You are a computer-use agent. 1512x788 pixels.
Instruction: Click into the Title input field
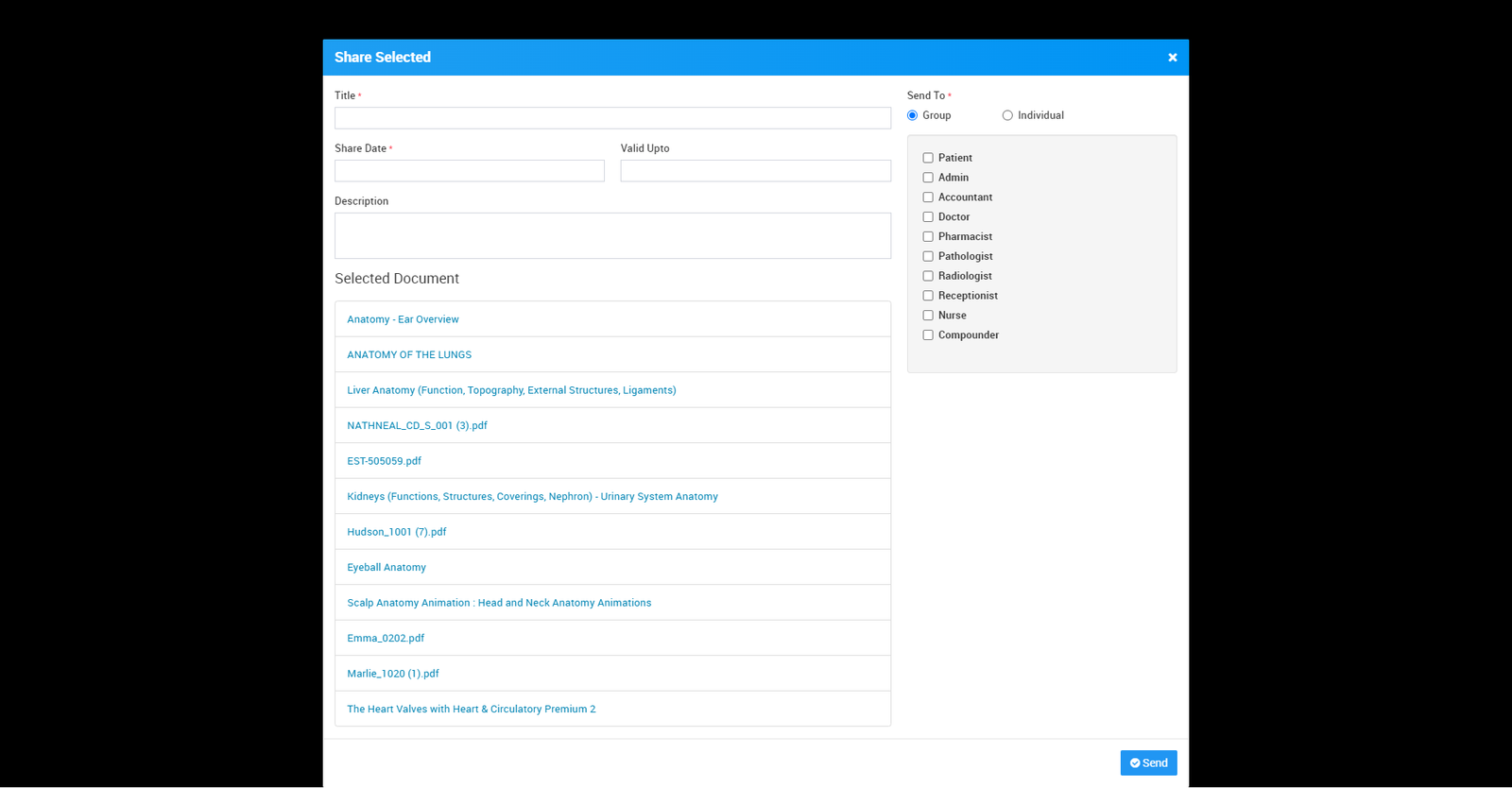(612, 118)
